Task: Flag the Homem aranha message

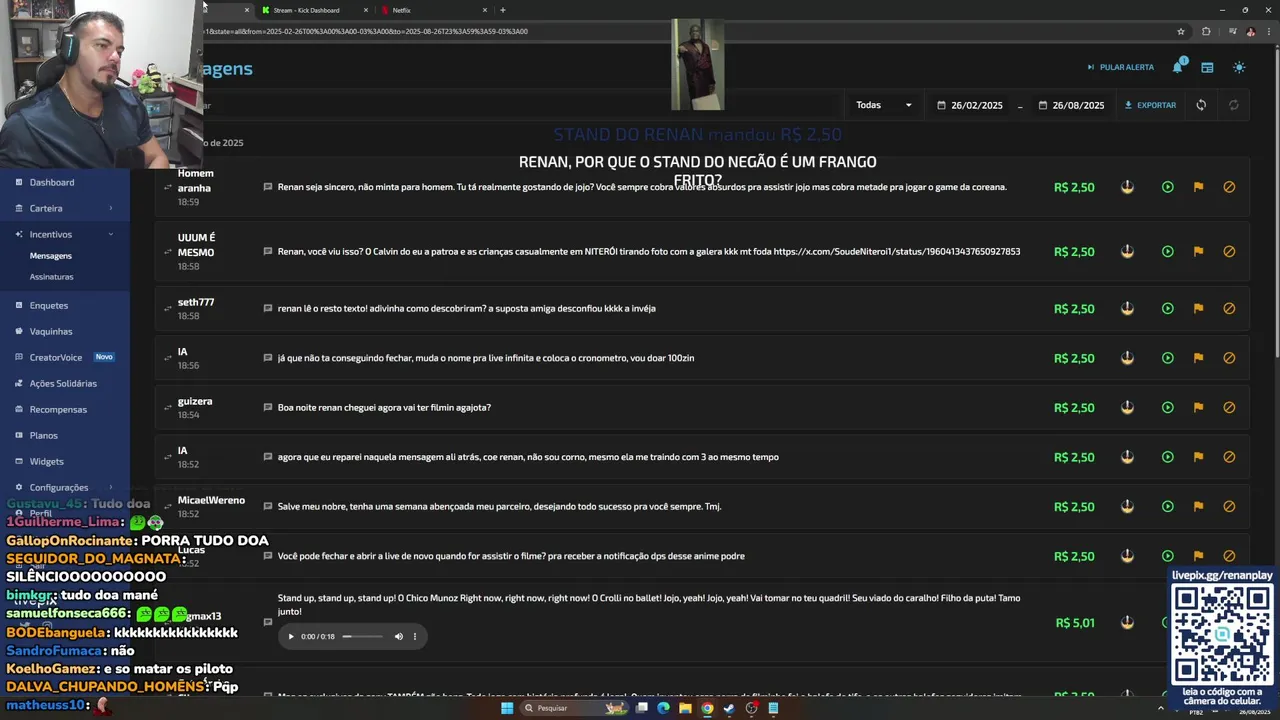Action: [1198, 187]
